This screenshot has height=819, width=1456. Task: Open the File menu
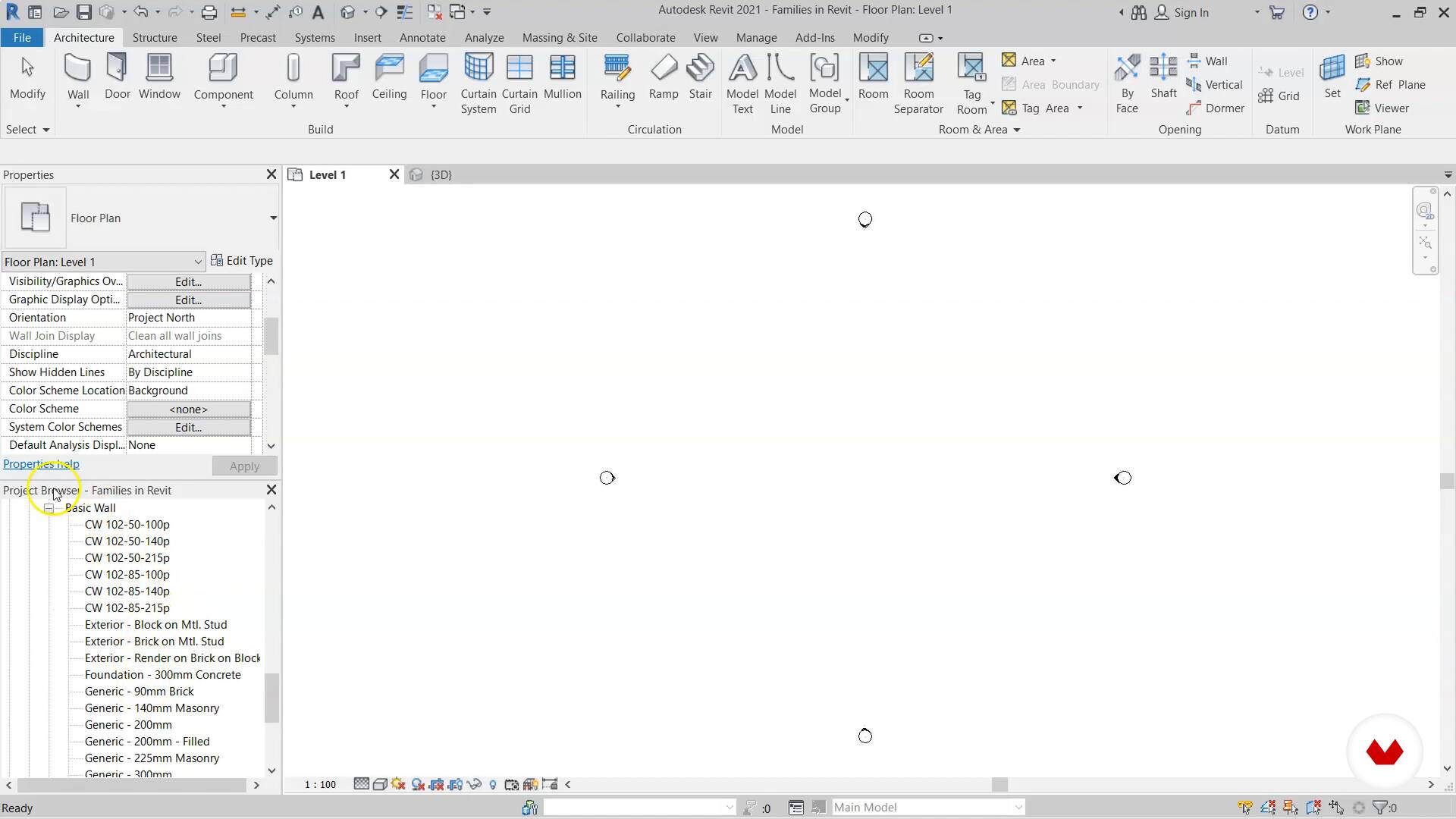(x=22, y=37)
